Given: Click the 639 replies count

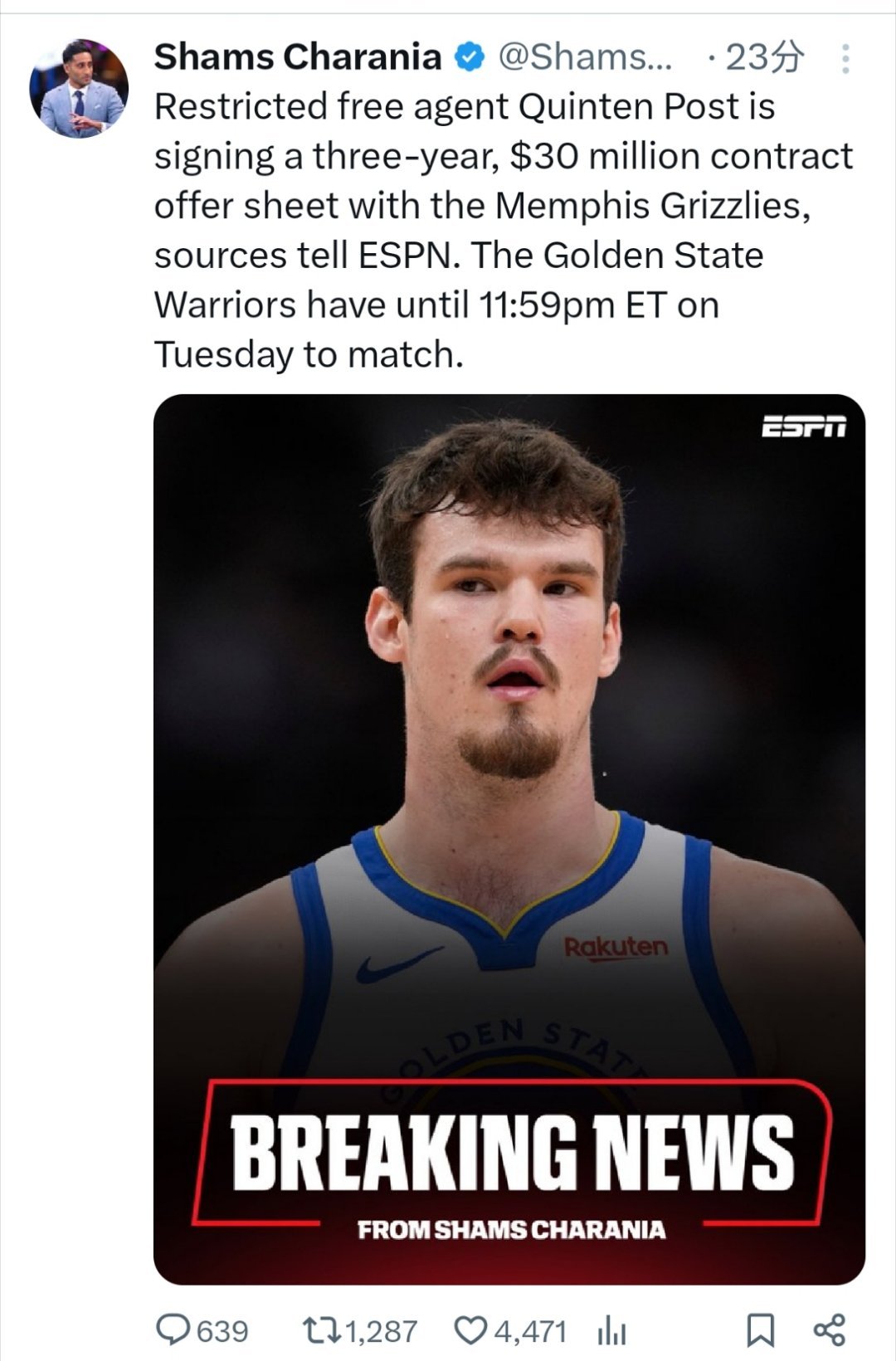Looking at the screenshot, I should pyautogui.click(x=222, y=1331).
